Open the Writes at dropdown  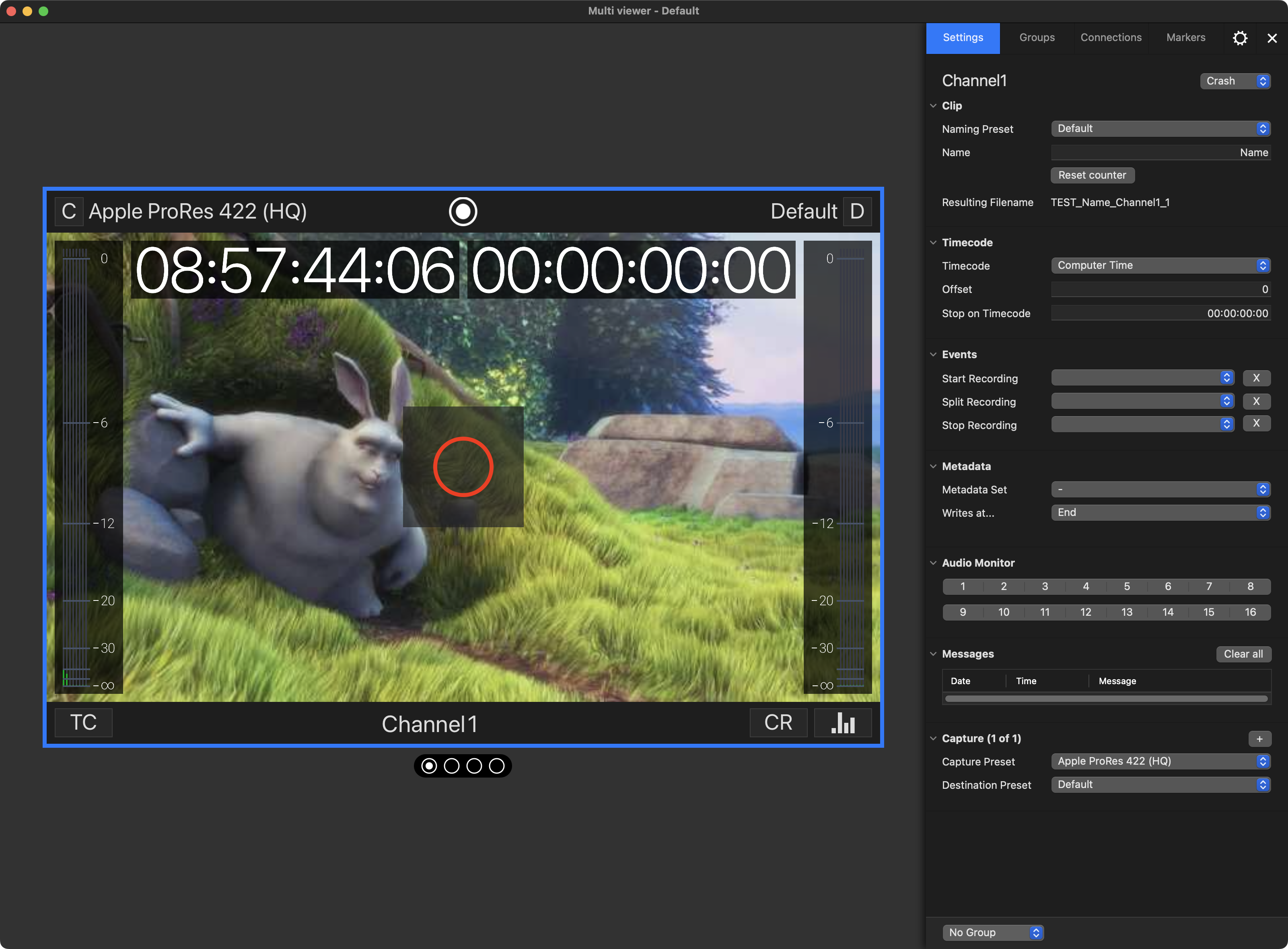click(1160, 512)
